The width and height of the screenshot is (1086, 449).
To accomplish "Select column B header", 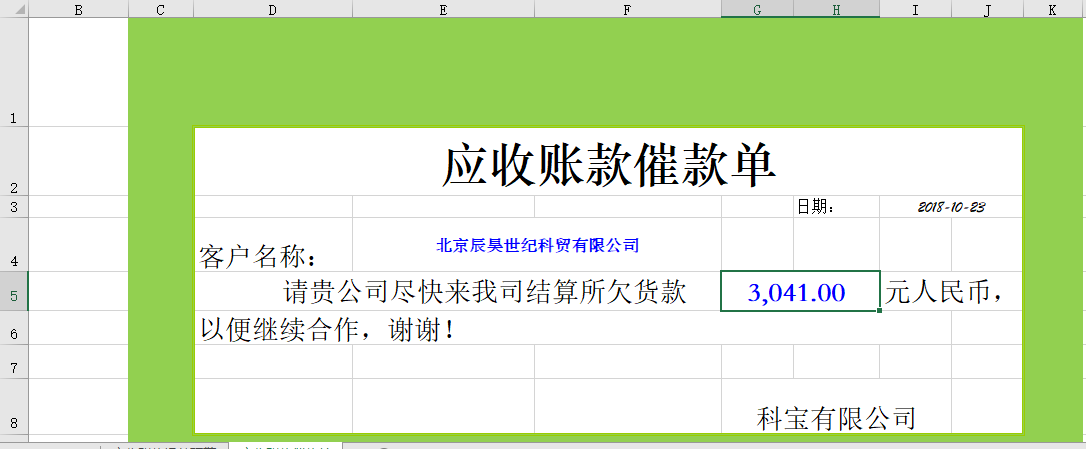I will [78, 9].
